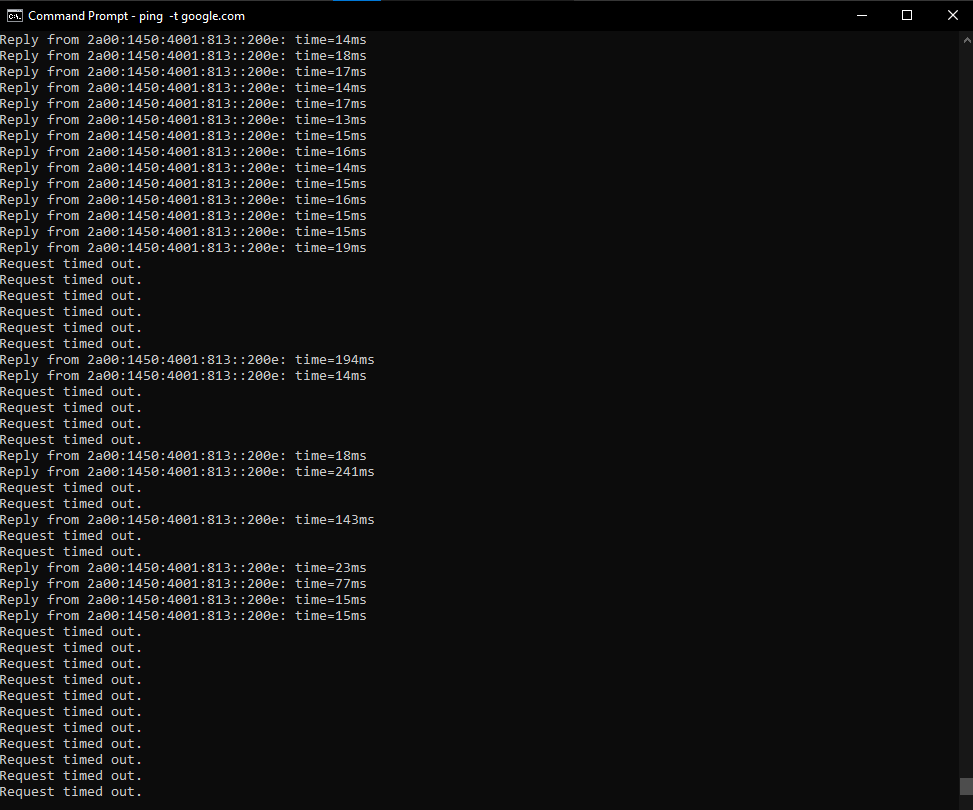Viewport: 973px width, 810px height.
Task: Click the title text 'ping -t google.com'
Action: (191, 16)
